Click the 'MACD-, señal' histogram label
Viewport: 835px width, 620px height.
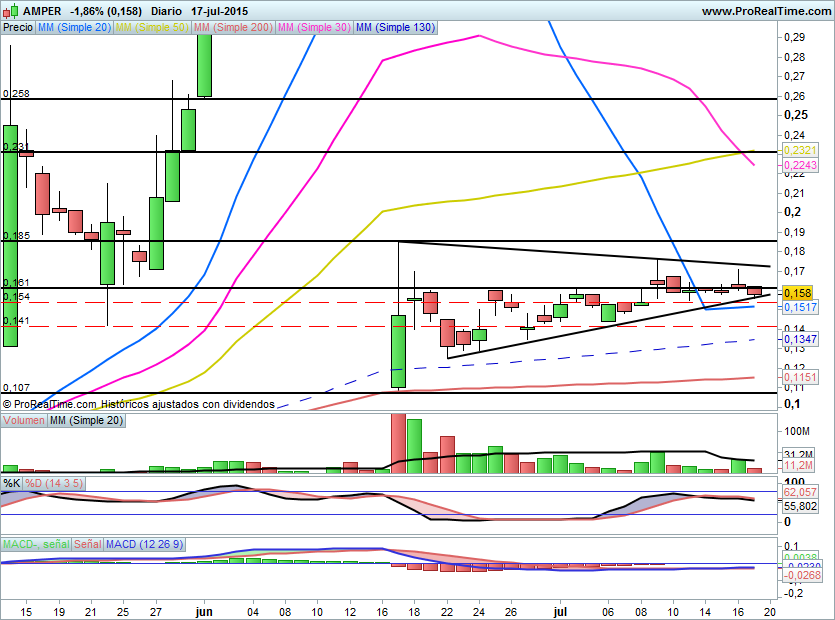(x=36, y=545)
